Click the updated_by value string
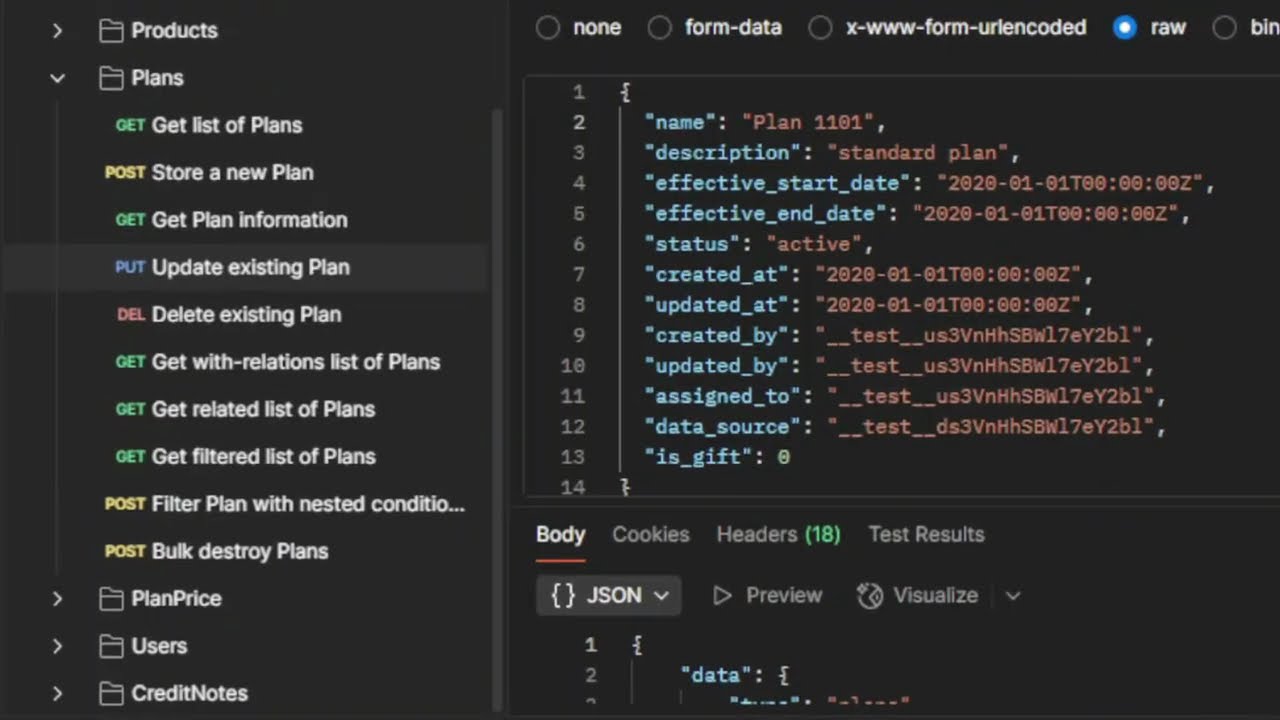 (978, 366)
